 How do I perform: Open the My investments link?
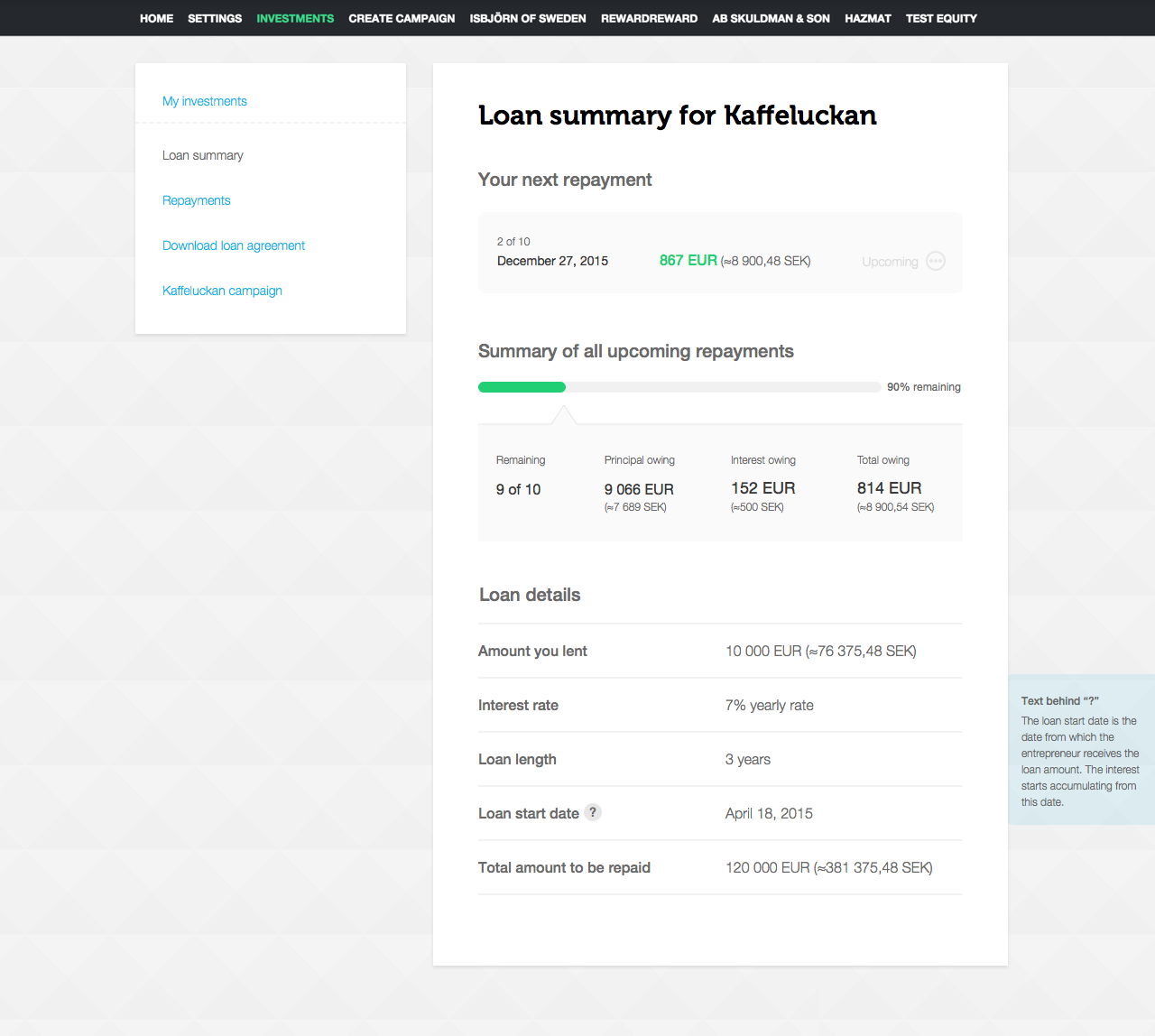205,101
